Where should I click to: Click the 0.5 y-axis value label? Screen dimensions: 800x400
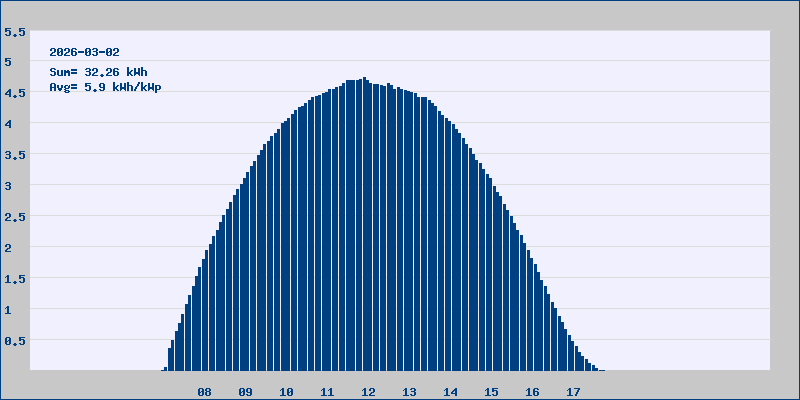coord(15,341)
